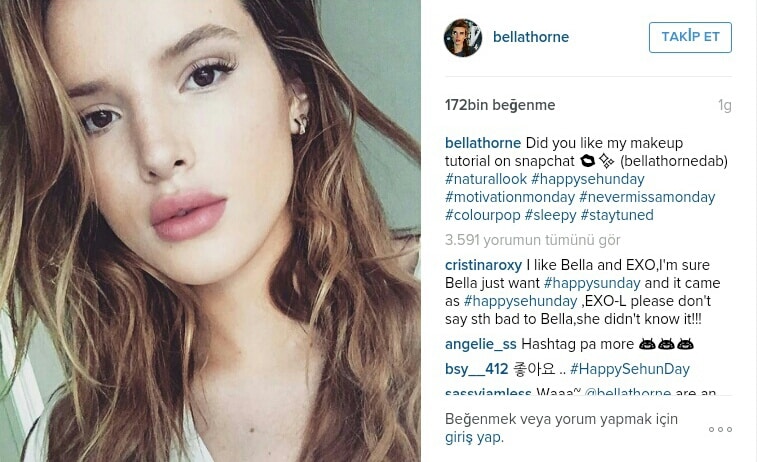Open bellathorne username in the header
Viewport: 757px width, 462px height.
(531, 37)
